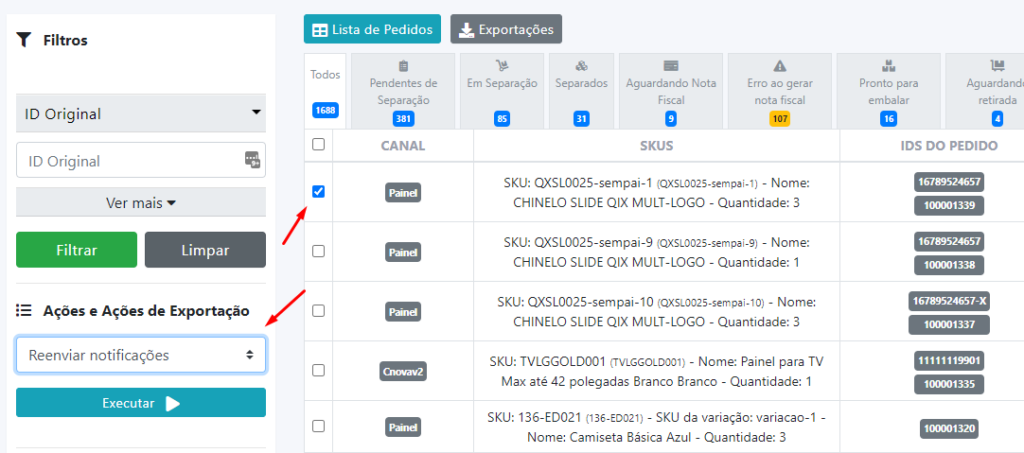Screen dimensions: 1024x453
Task: Click order ID badge 100001320
Action: click(949, 429)
